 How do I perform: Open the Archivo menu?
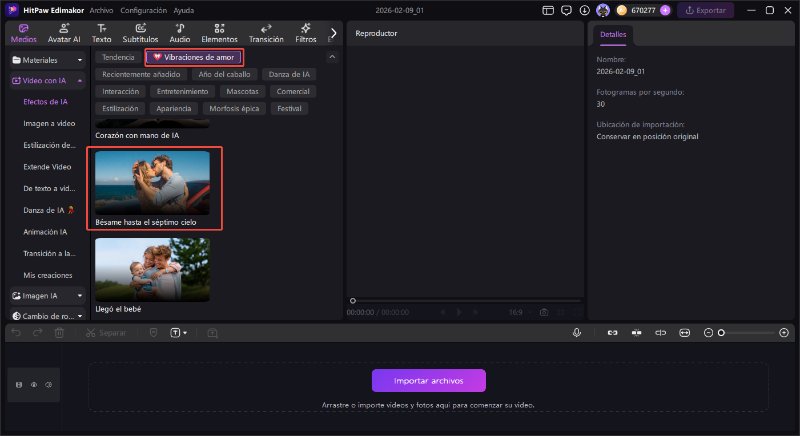pos(101,10)
